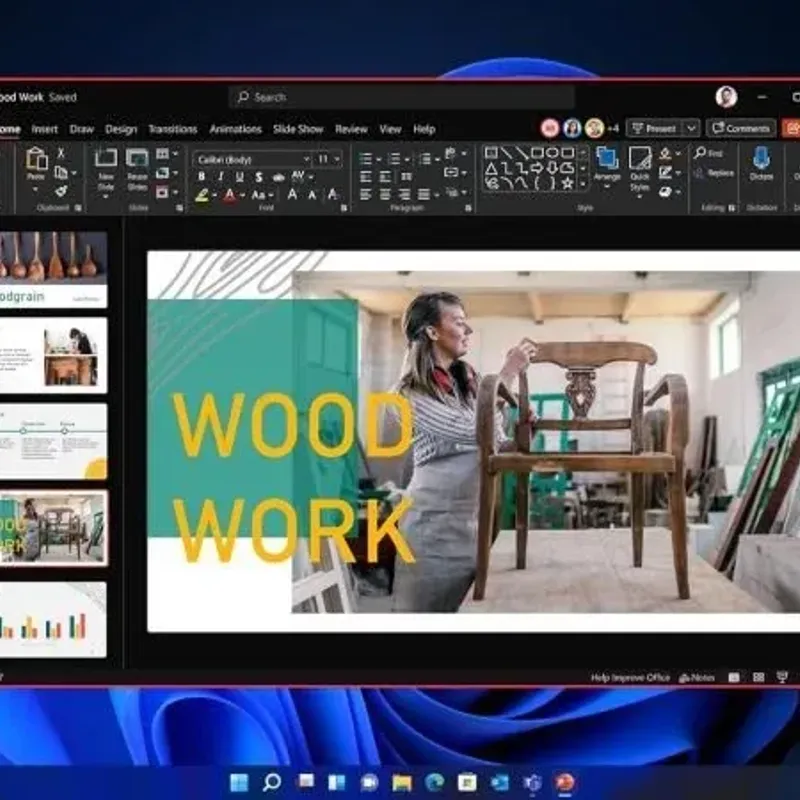Align text right in Paragraph group

click(x=404, y=194)
